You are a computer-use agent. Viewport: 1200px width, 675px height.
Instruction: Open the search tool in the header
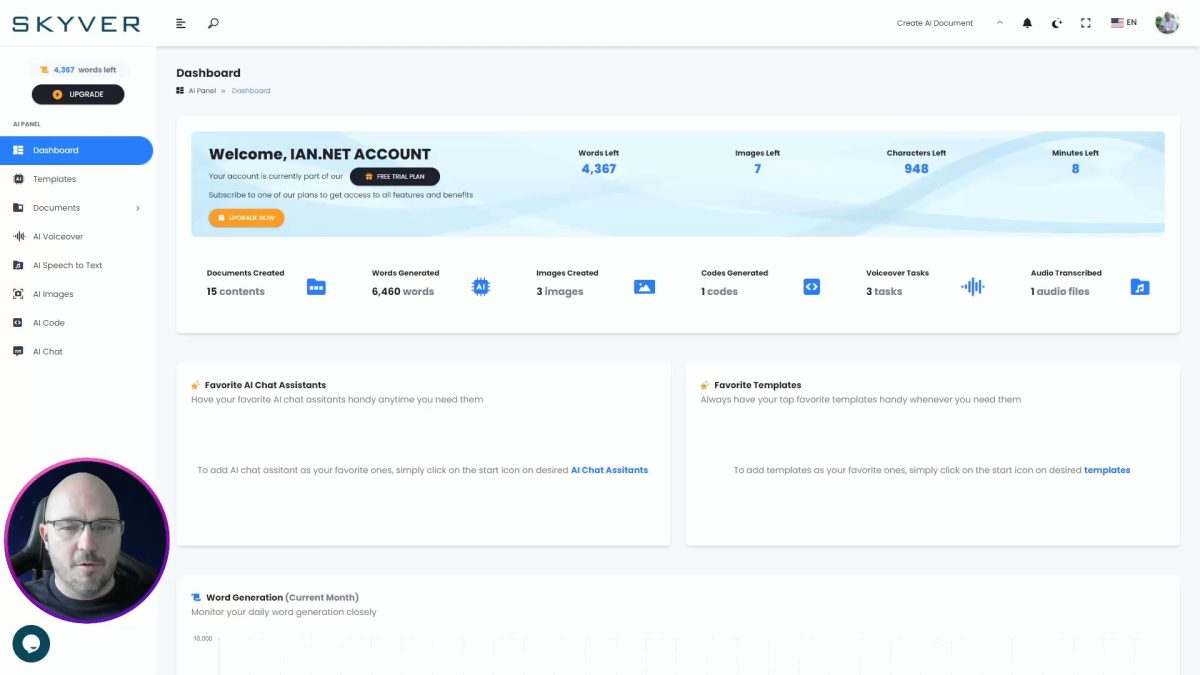pos(210,22)
